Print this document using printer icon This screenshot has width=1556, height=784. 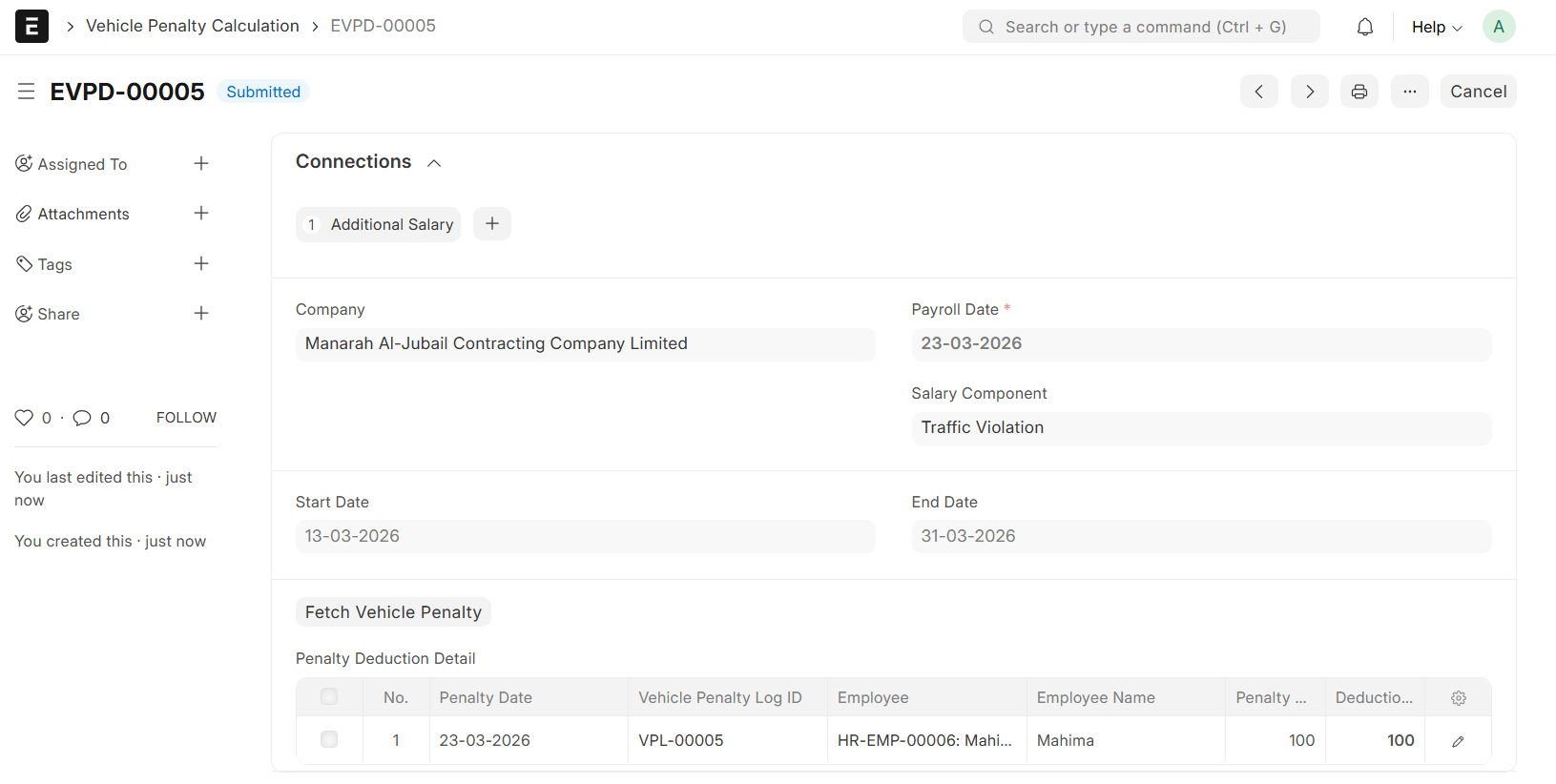(1359, 92)
